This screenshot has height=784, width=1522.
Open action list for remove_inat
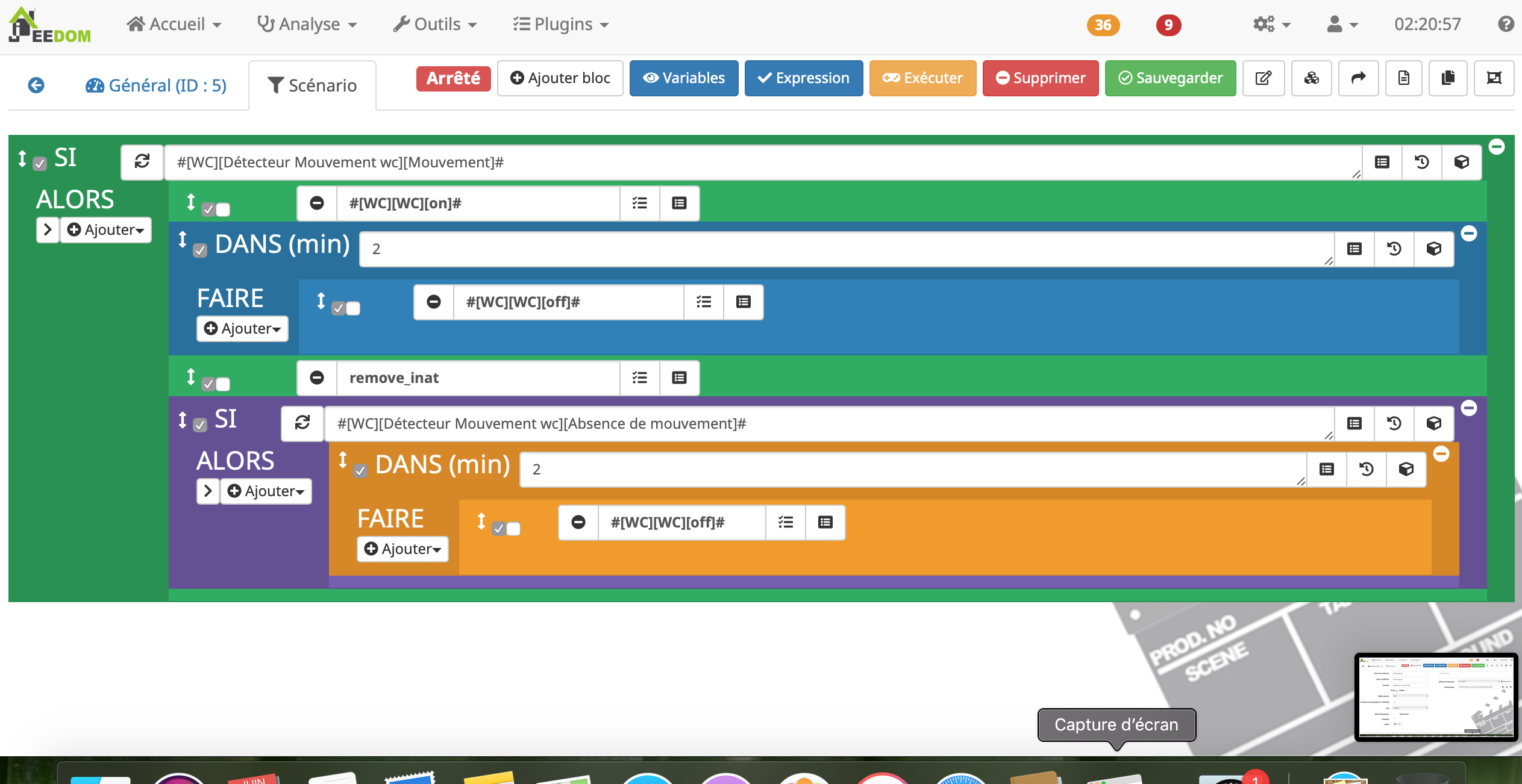(x=640, y=378)
